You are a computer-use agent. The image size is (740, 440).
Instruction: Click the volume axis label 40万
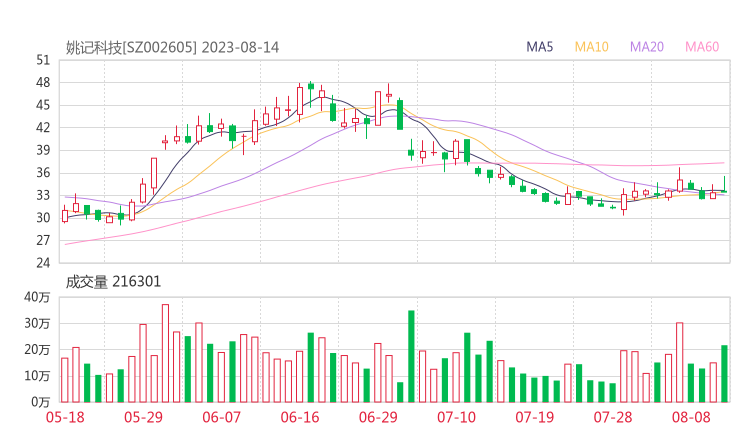point(37,297)
